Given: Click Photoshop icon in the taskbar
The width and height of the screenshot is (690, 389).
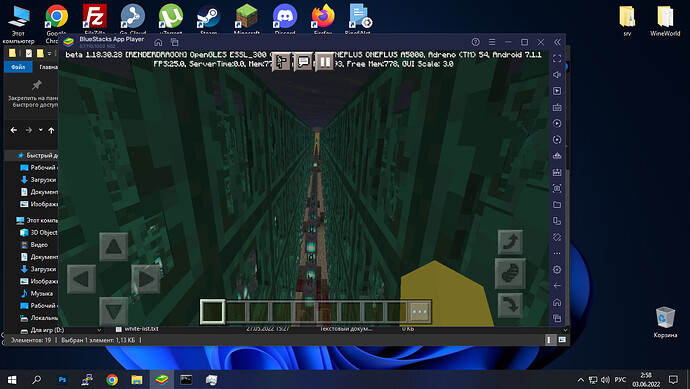Looking at the screenshot, I should (62, 379).
